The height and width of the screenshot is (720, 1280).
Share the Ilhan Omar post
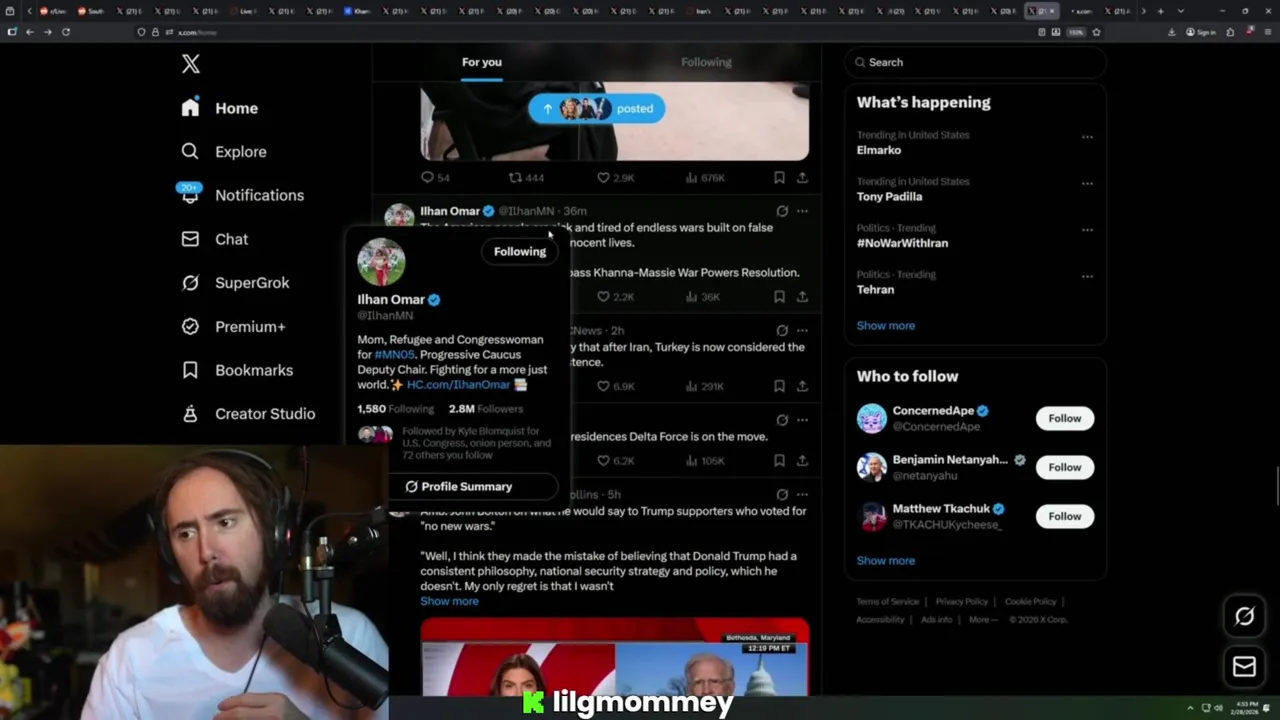[x=802, y=297]
